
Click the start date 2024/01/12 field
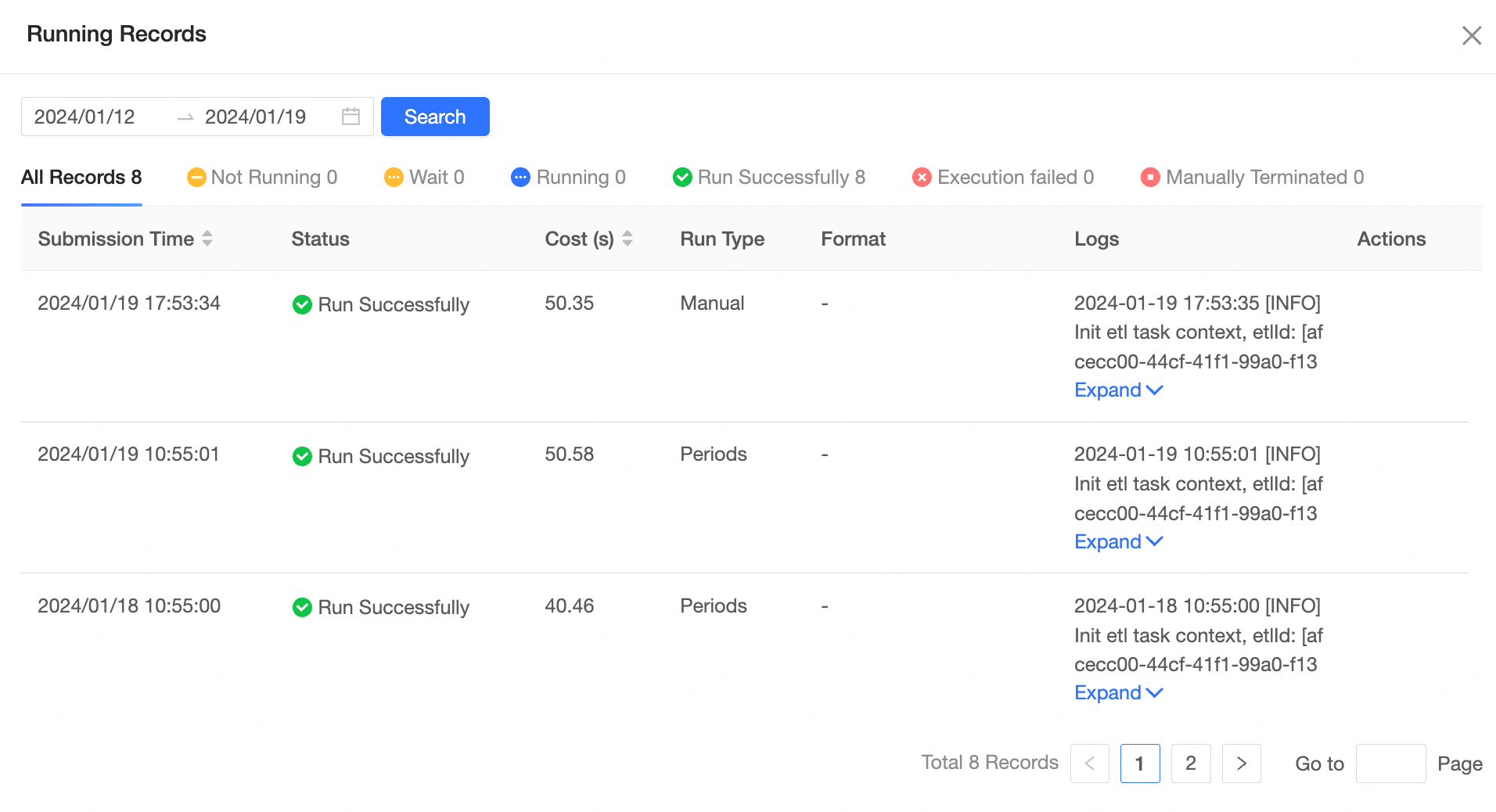click(x=85, y=117)
